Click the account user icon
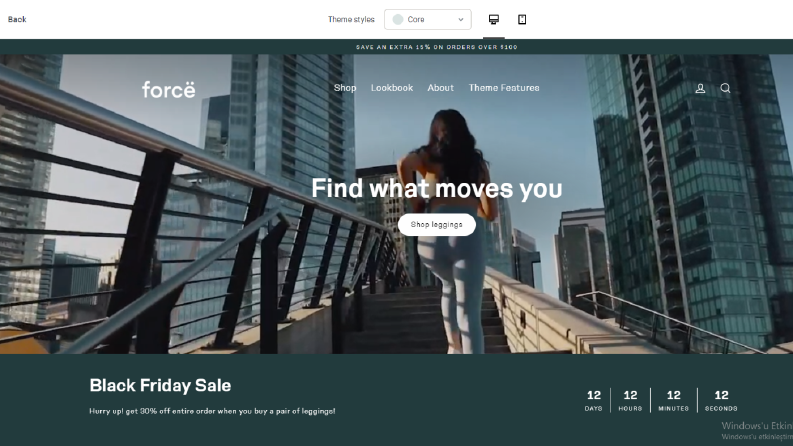Image resolution: width=793 pixels, height=446 pixels. 700,88
